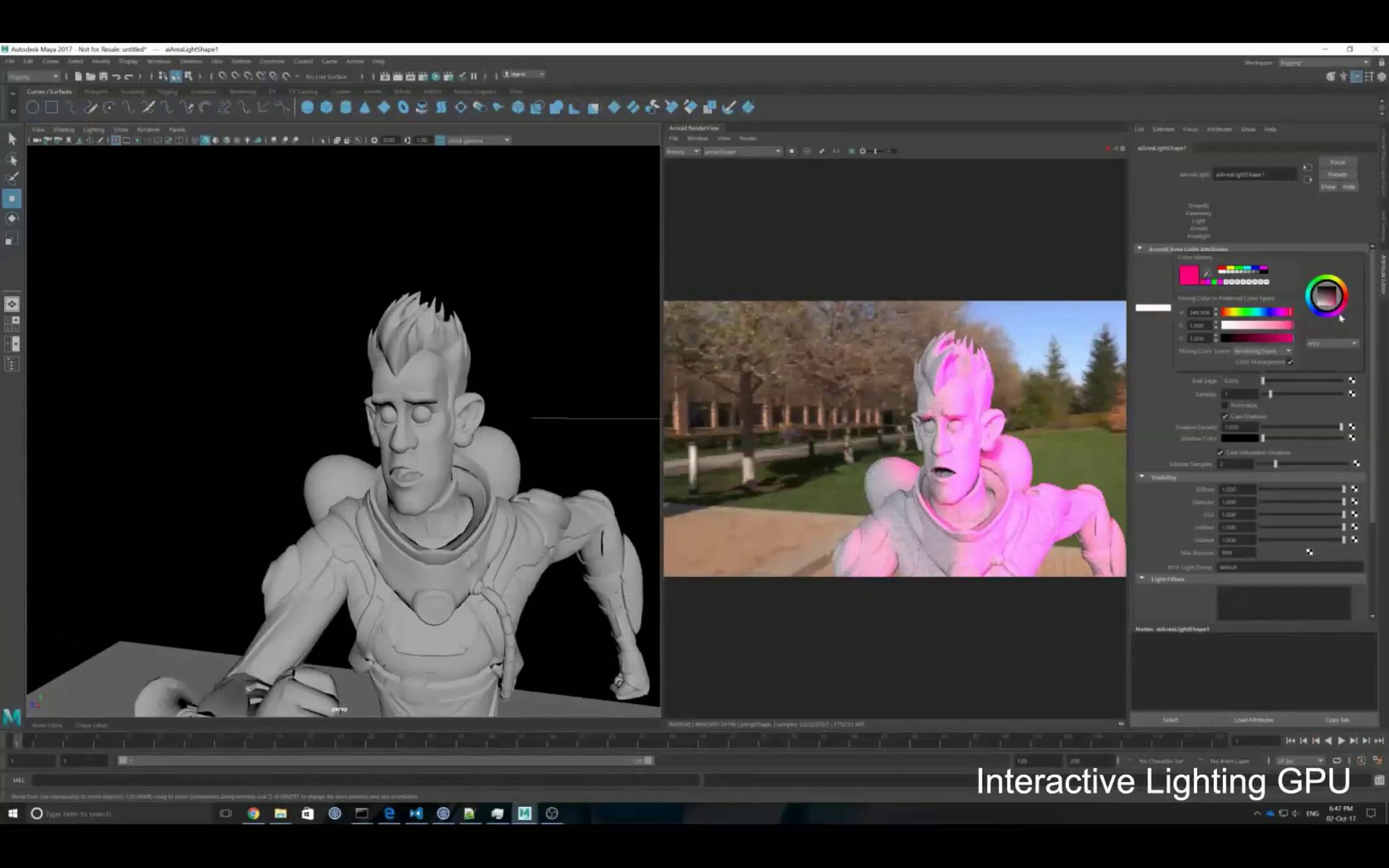Open the Rigging menu set dropdown

33,76
